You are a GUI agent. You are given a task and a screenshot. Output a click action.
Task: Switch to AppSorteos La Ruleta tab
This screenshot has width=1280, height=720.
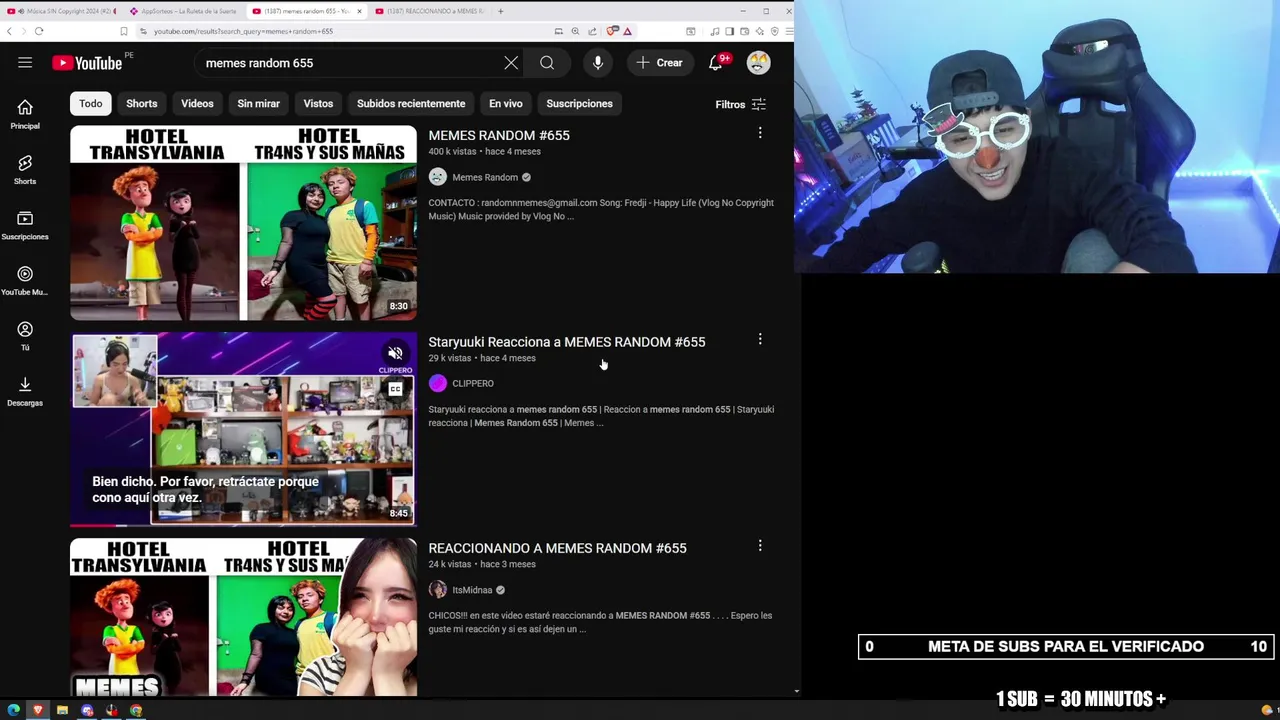[x=184, y=11]
